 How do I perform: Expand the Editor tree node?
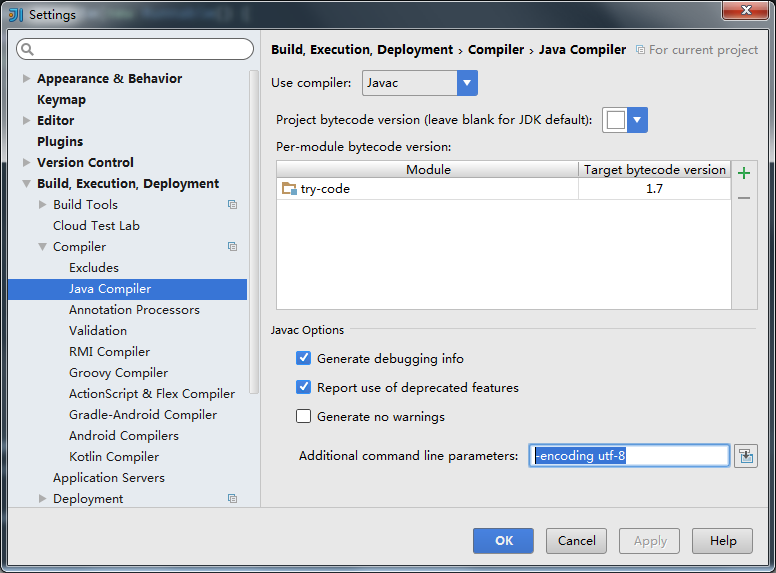[27, 120]
